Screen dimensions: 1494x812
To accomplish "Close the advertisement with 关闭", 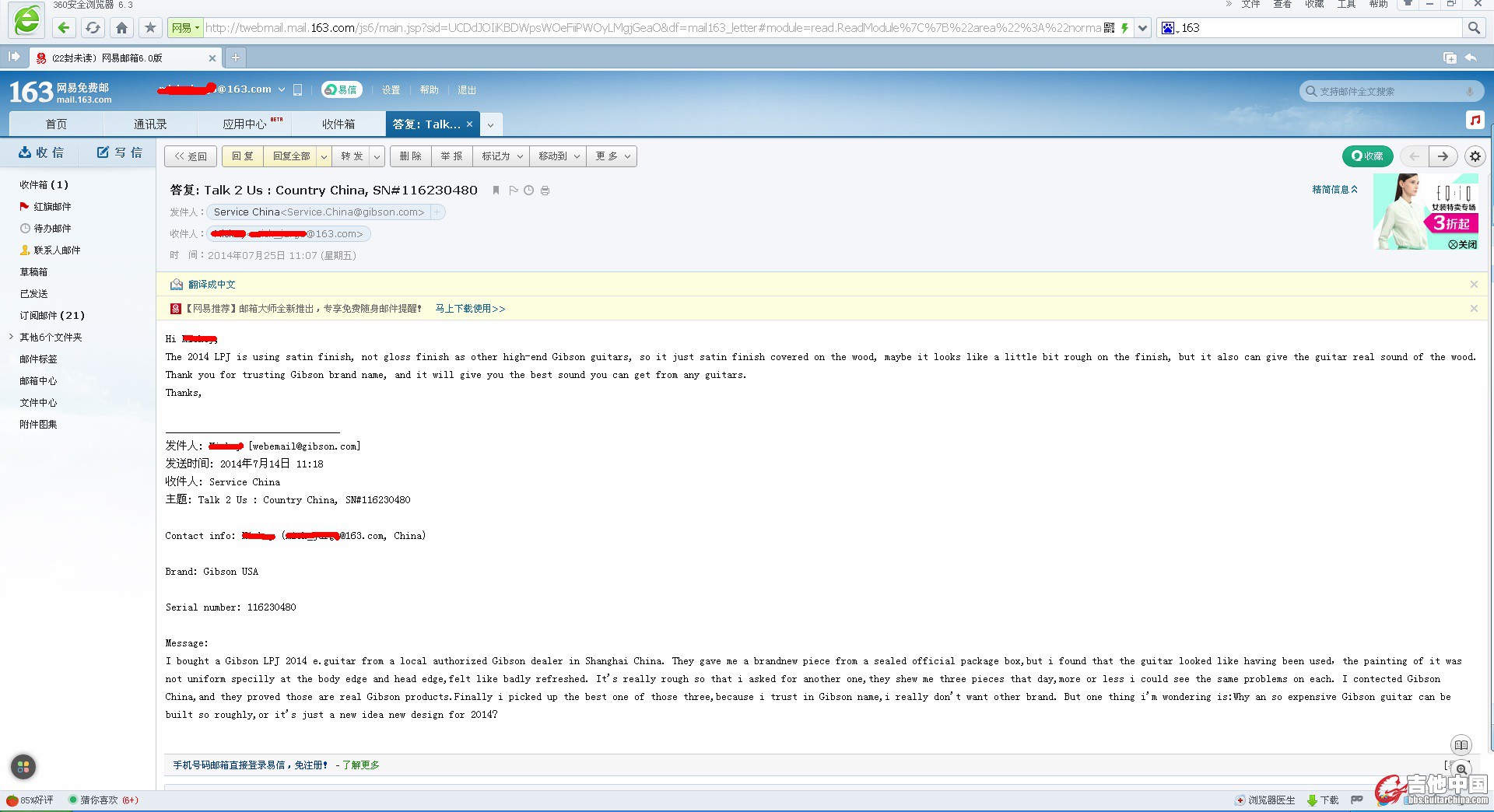I will point(1463,244).
